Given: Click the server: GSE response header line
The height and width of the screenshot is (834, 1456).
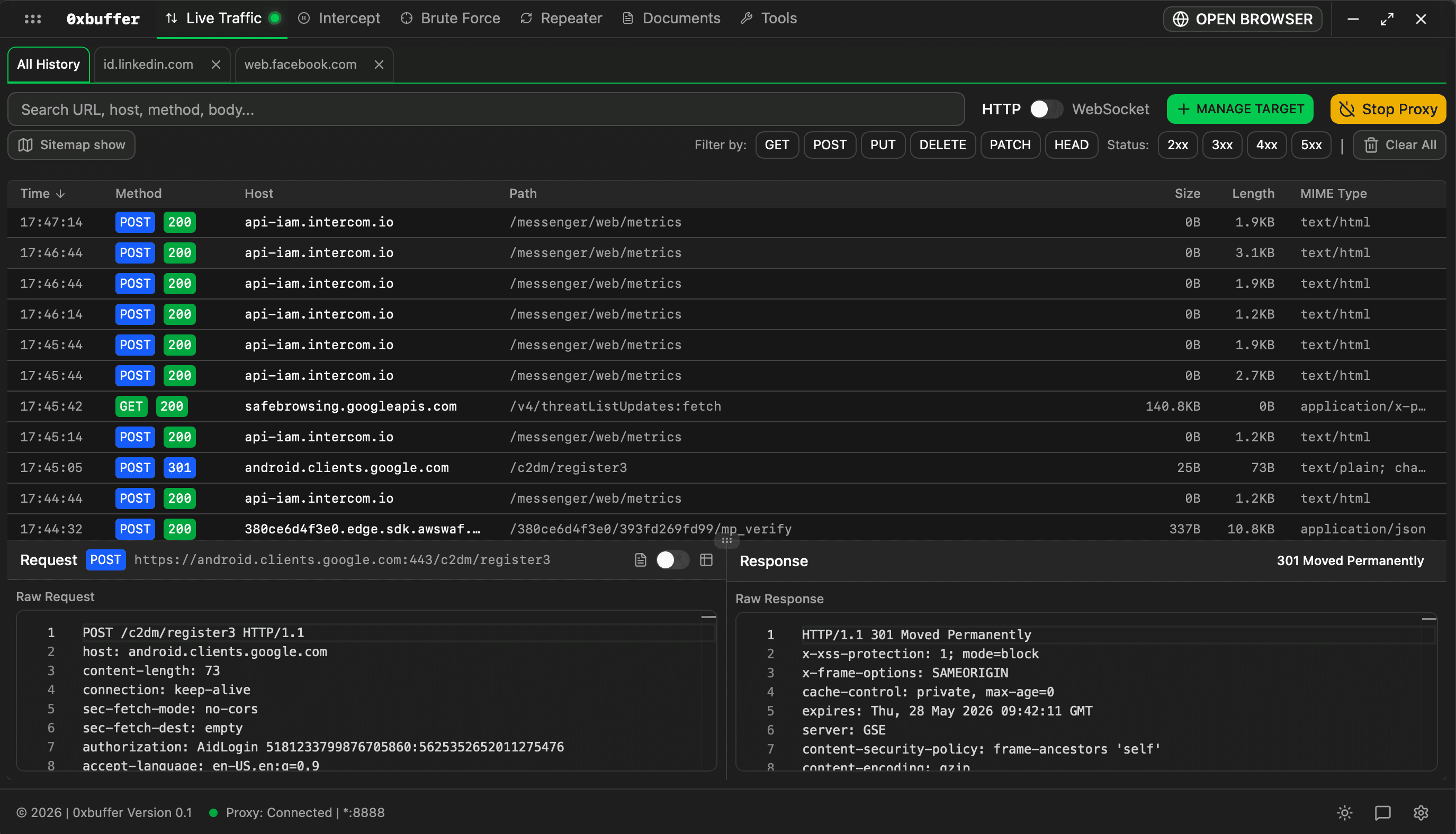Looking at the screenshot, I should (843, 730).
